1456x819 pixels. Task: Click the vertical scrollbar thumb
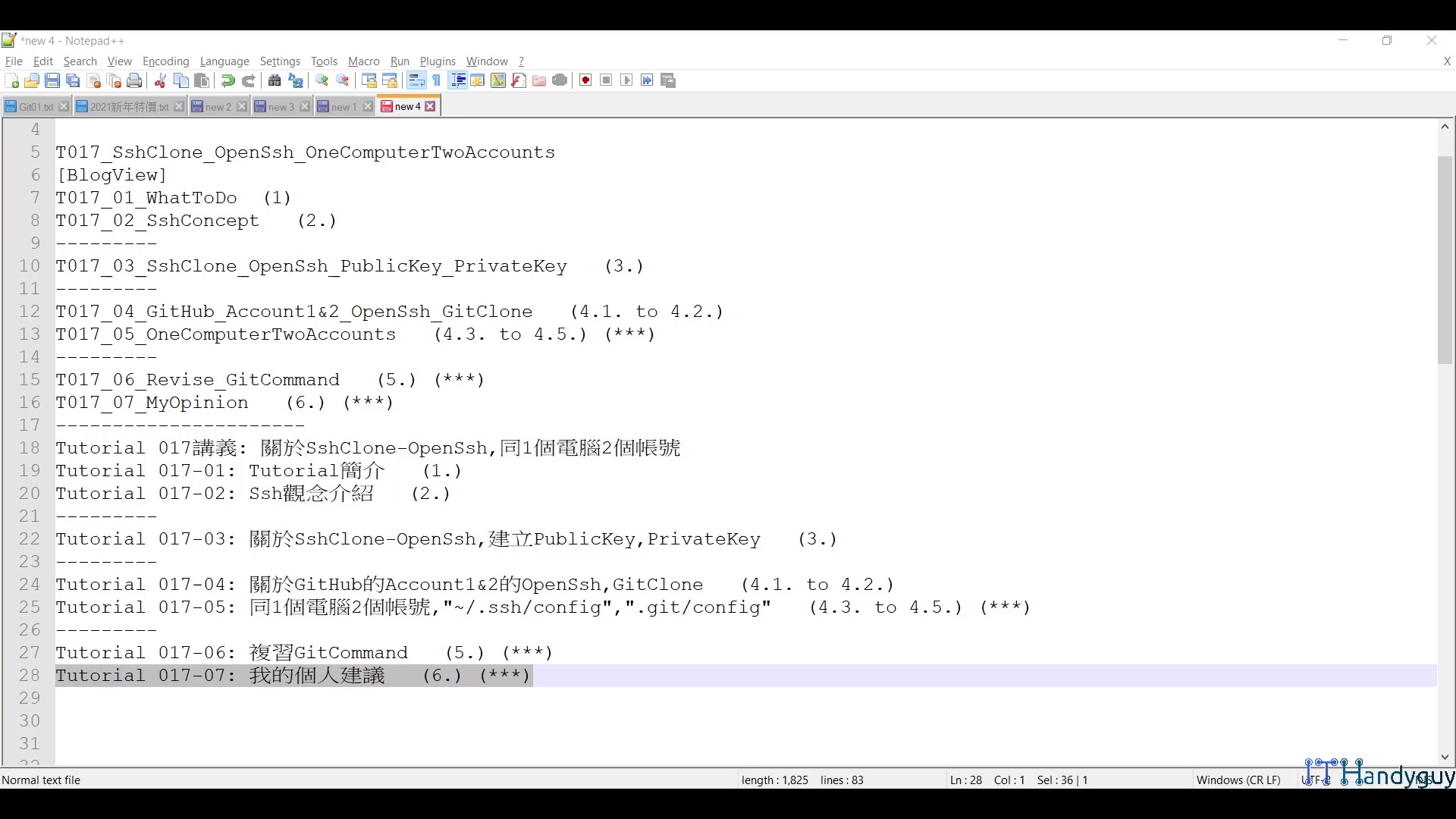click(1445, 258)
